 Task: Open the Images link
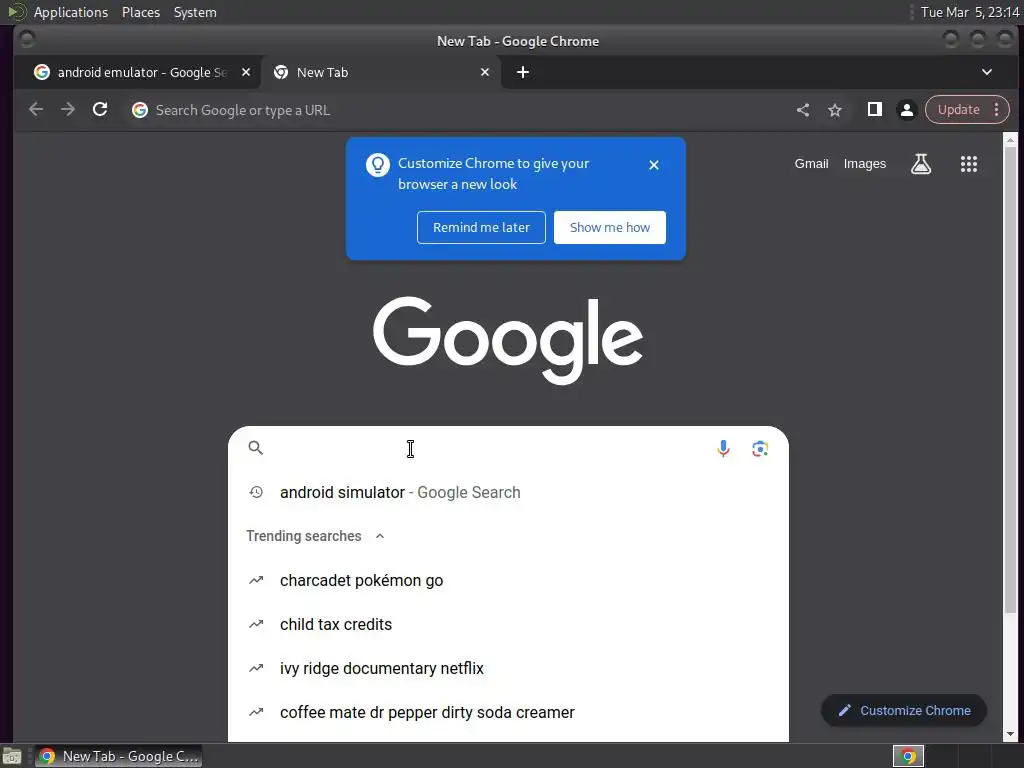click(865, 164)
